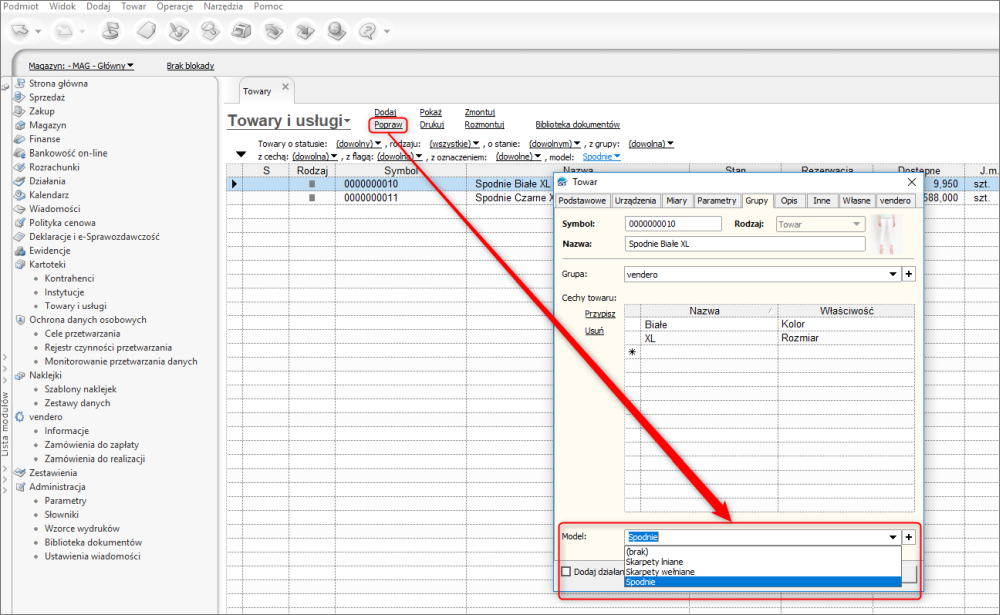1000x615 pixels.
Task: Open the 'Magazyn: MAG - Główny' dropdown
Action: click(81, 66)
